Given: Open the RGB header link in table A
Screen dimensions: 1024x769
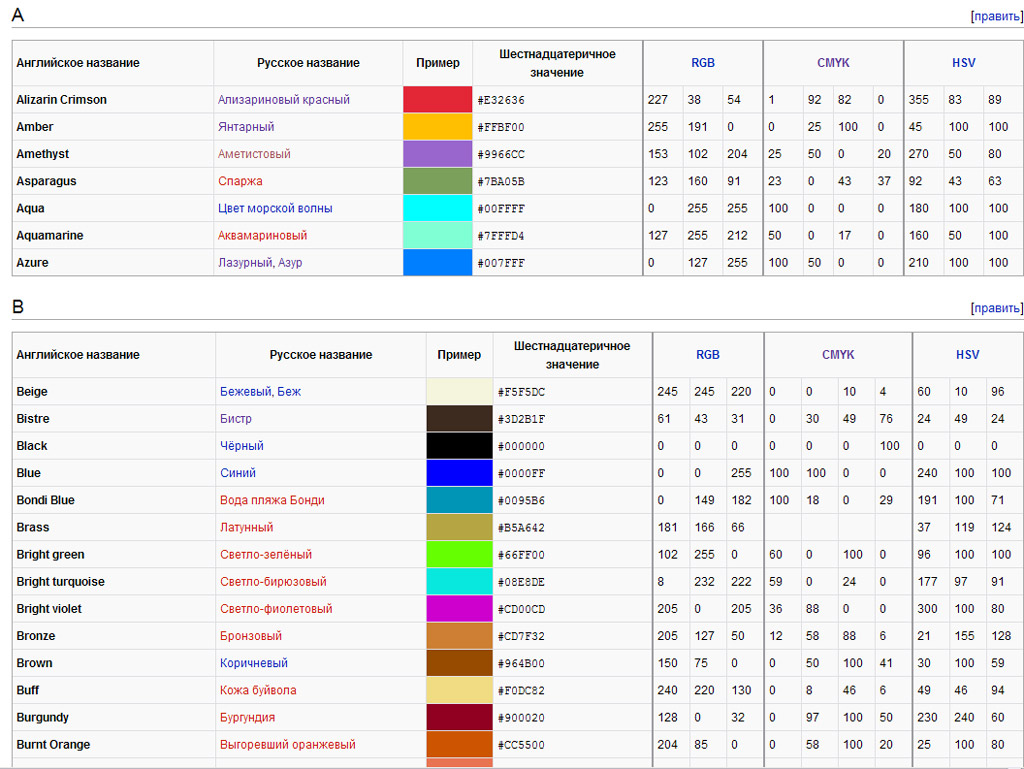Looking at the screenshot, I should click(x=703, y=63).
